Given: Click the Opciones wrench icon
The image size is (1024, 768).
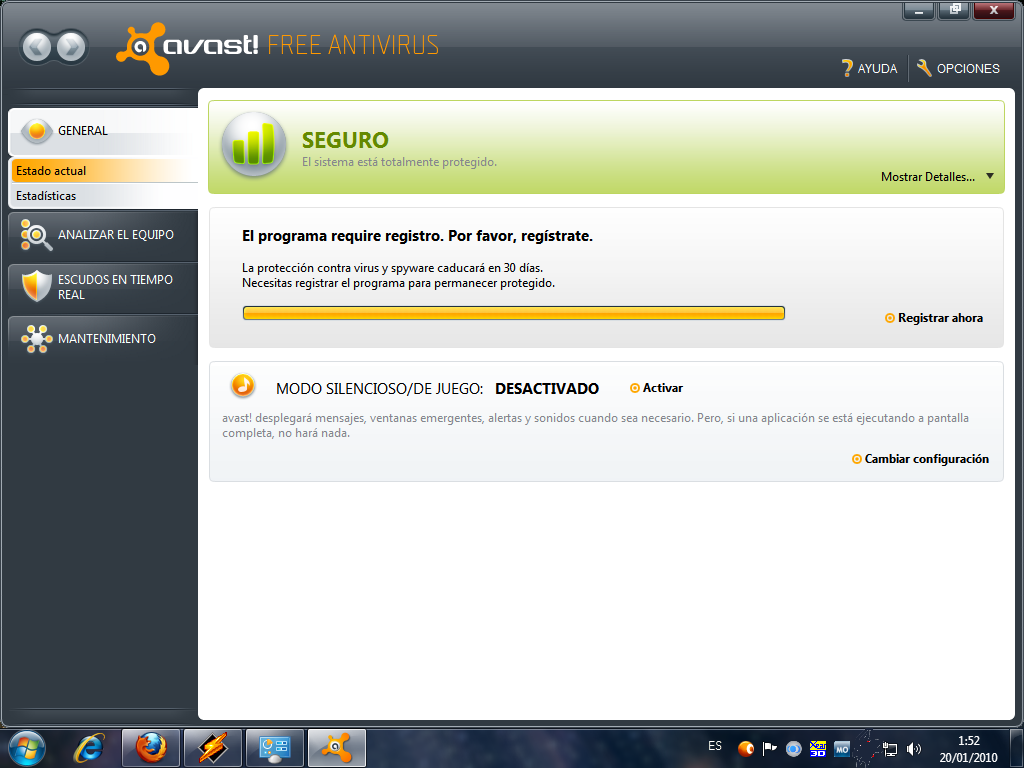Looking at the screenshot, I should point(925,68).
